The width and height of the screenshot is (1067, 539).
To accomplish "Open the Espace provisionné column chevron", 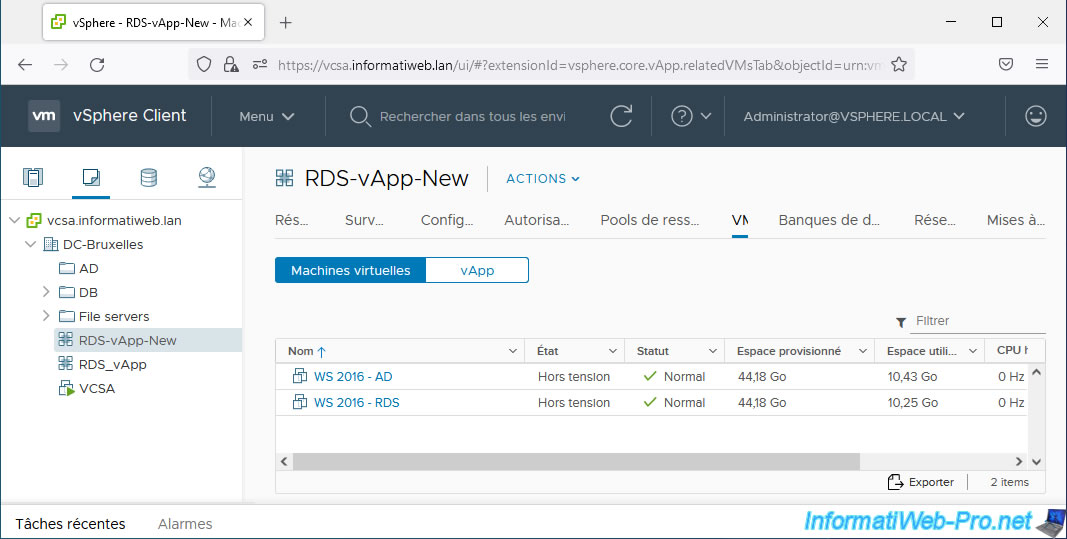I will (x=862, y=351).
